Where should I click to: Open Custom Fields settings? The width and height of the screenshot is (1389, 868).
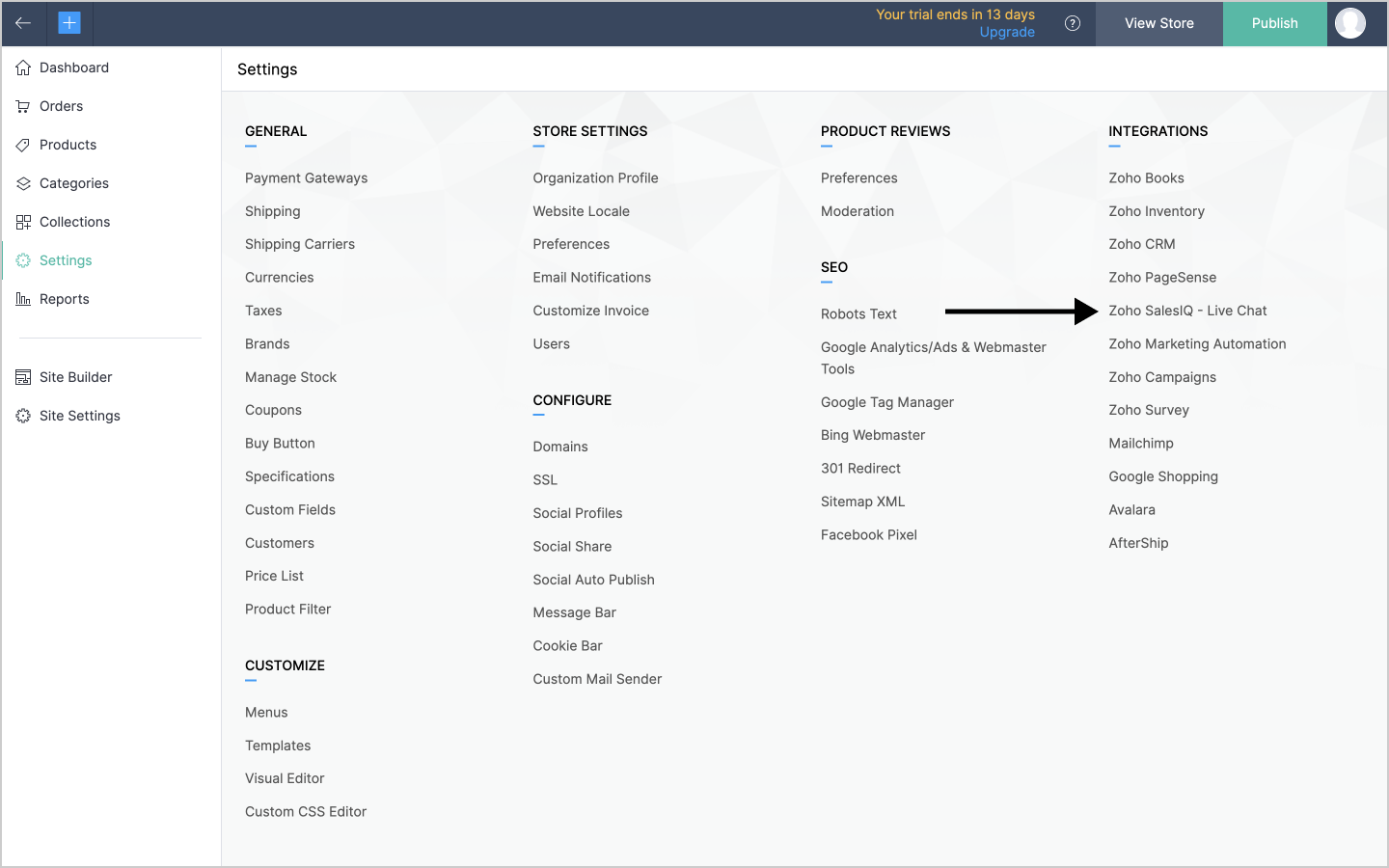pyautogui.click(x=290, y=510)
